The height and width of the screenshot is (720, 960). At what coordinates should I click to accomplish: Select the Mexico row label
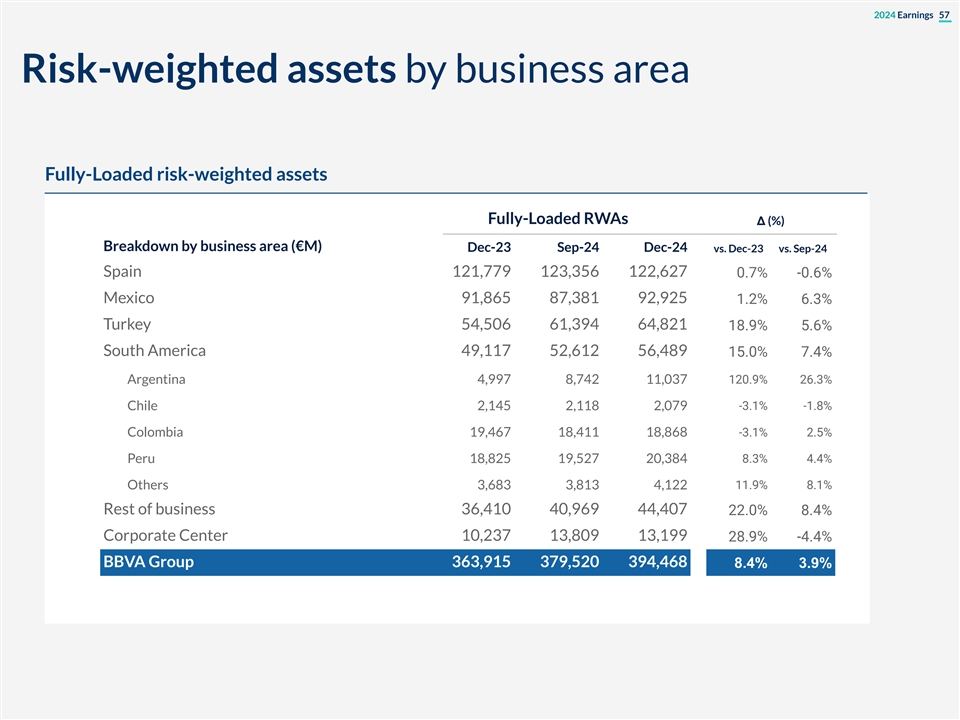click(128, 298)
